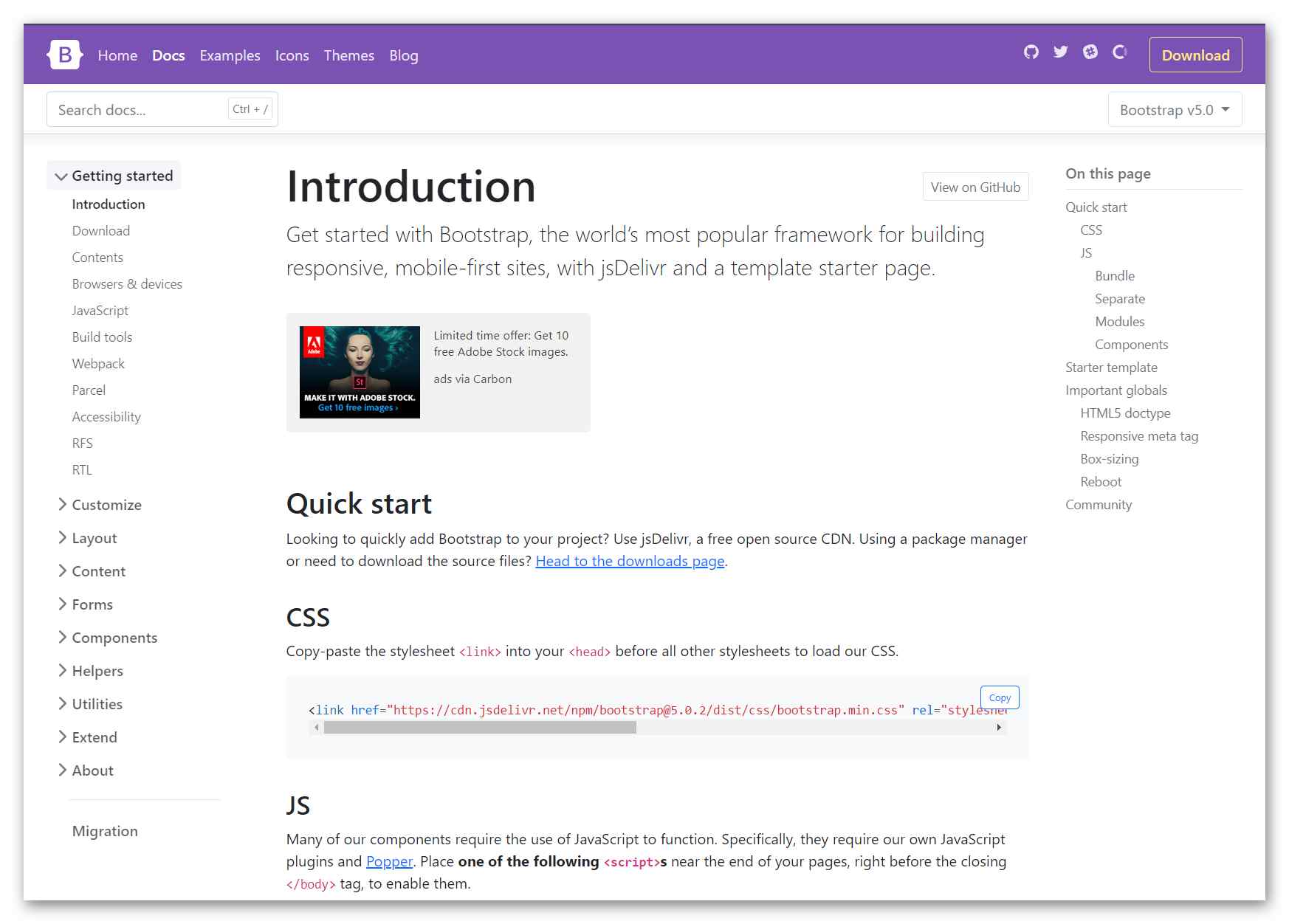Open the Slack icon link
This screenshot has width=1289, height=924.
(1090, 52)
